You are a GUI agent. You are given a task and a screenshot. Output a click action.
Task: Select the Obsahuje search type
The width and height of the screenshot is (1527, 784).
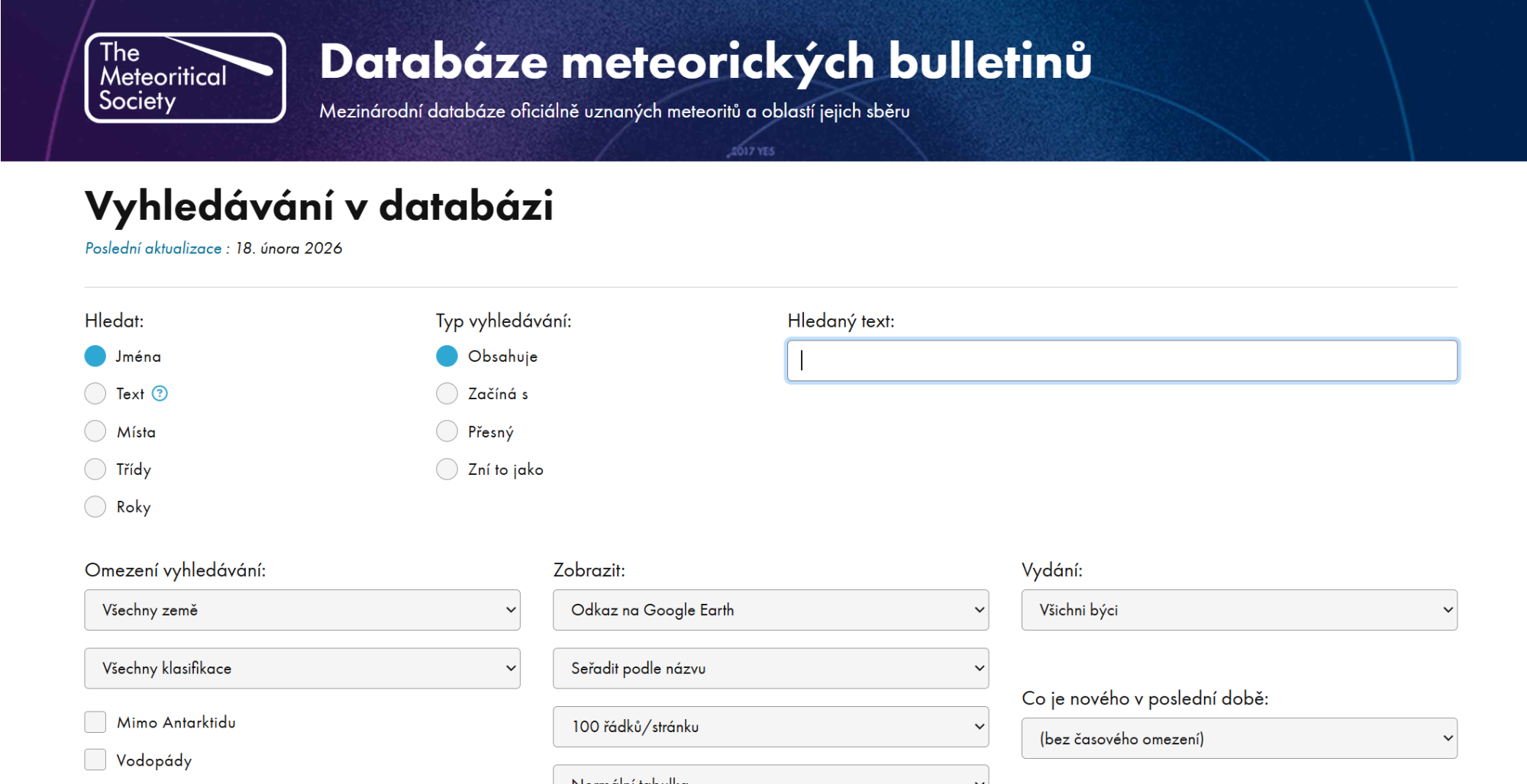[446, 356]
